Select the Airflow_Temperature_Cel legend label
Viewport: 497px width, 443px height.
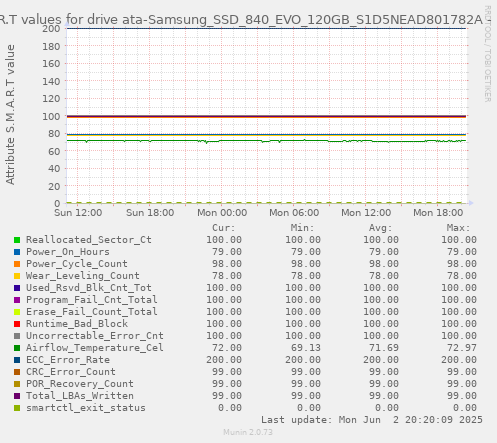(95, 348)
